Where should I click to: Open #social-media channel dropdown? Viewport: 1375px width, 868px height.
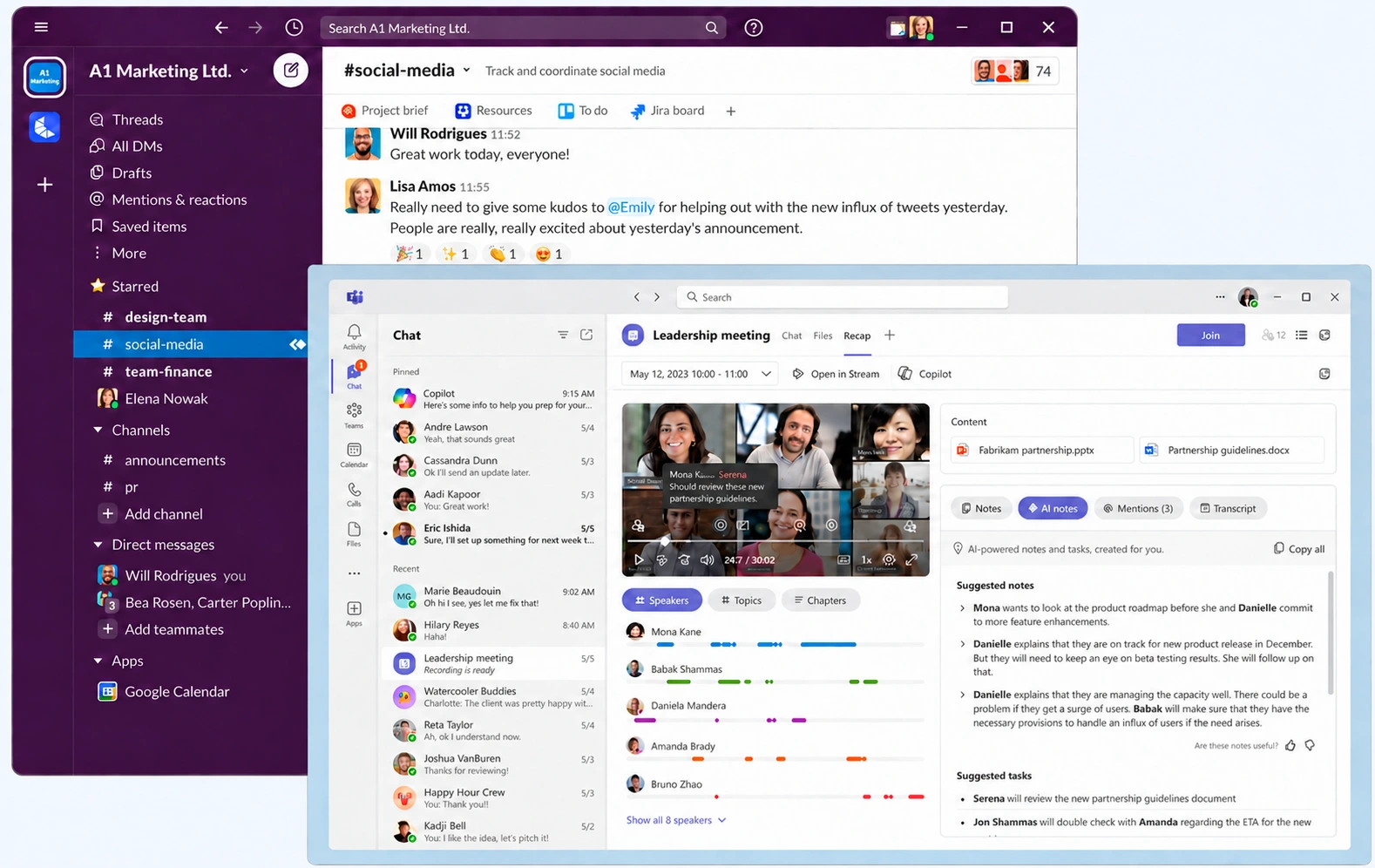(466, 70)
